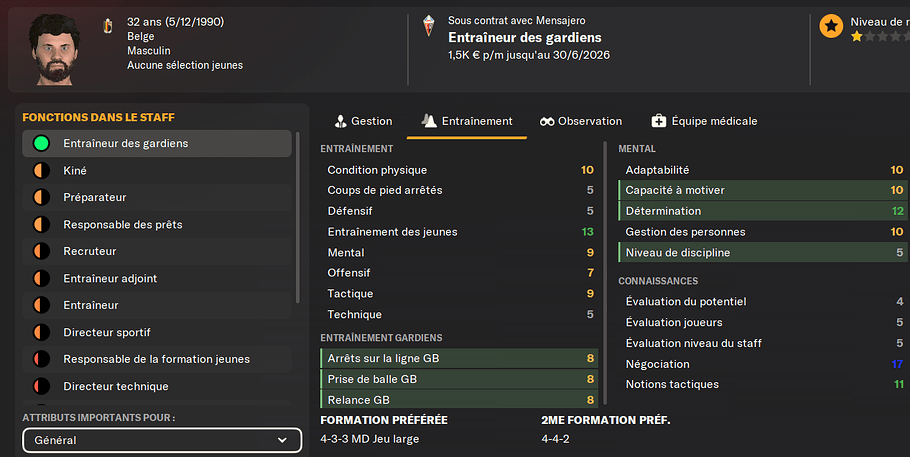This screenshot has width=910, height=457.
Task: Click the Observation binoculars icon
Action: (x=547, y=121)
